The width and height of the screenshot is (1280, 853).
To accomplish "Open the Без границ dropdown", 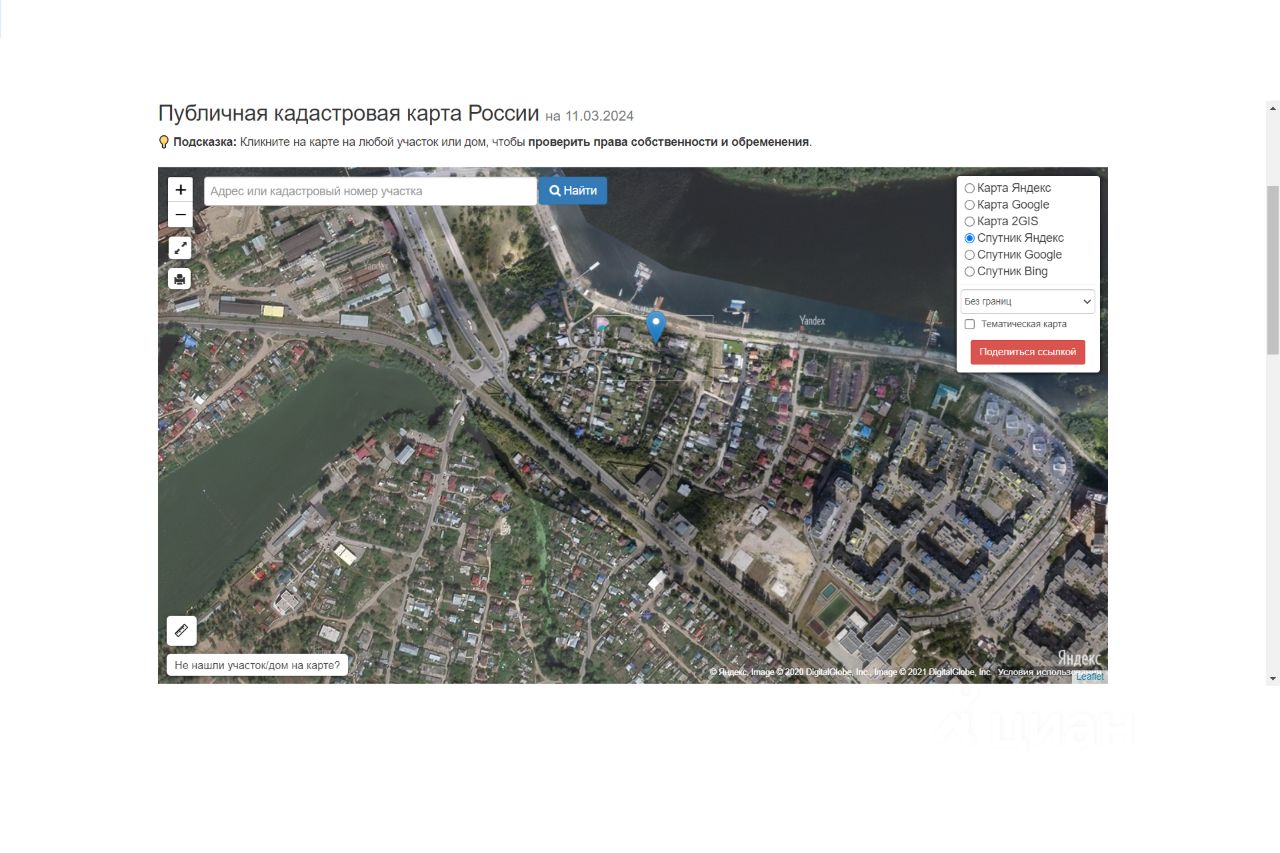I will [1028, 301].
